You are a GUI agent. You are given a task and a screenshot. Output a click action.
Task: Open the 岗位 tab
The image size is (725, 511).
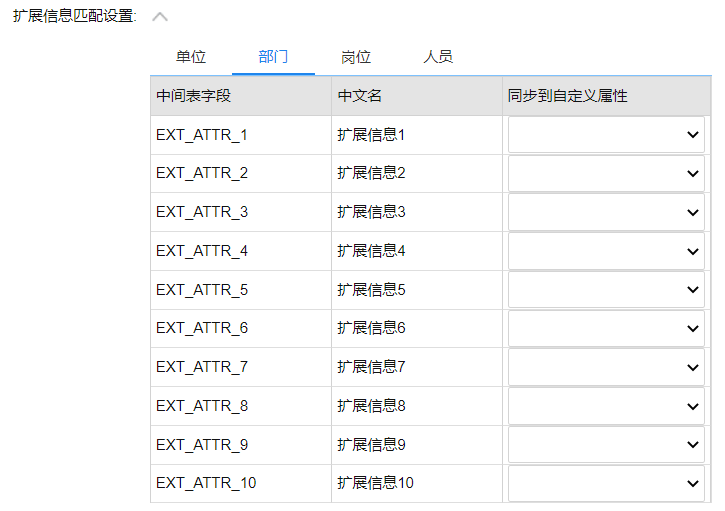356,57
